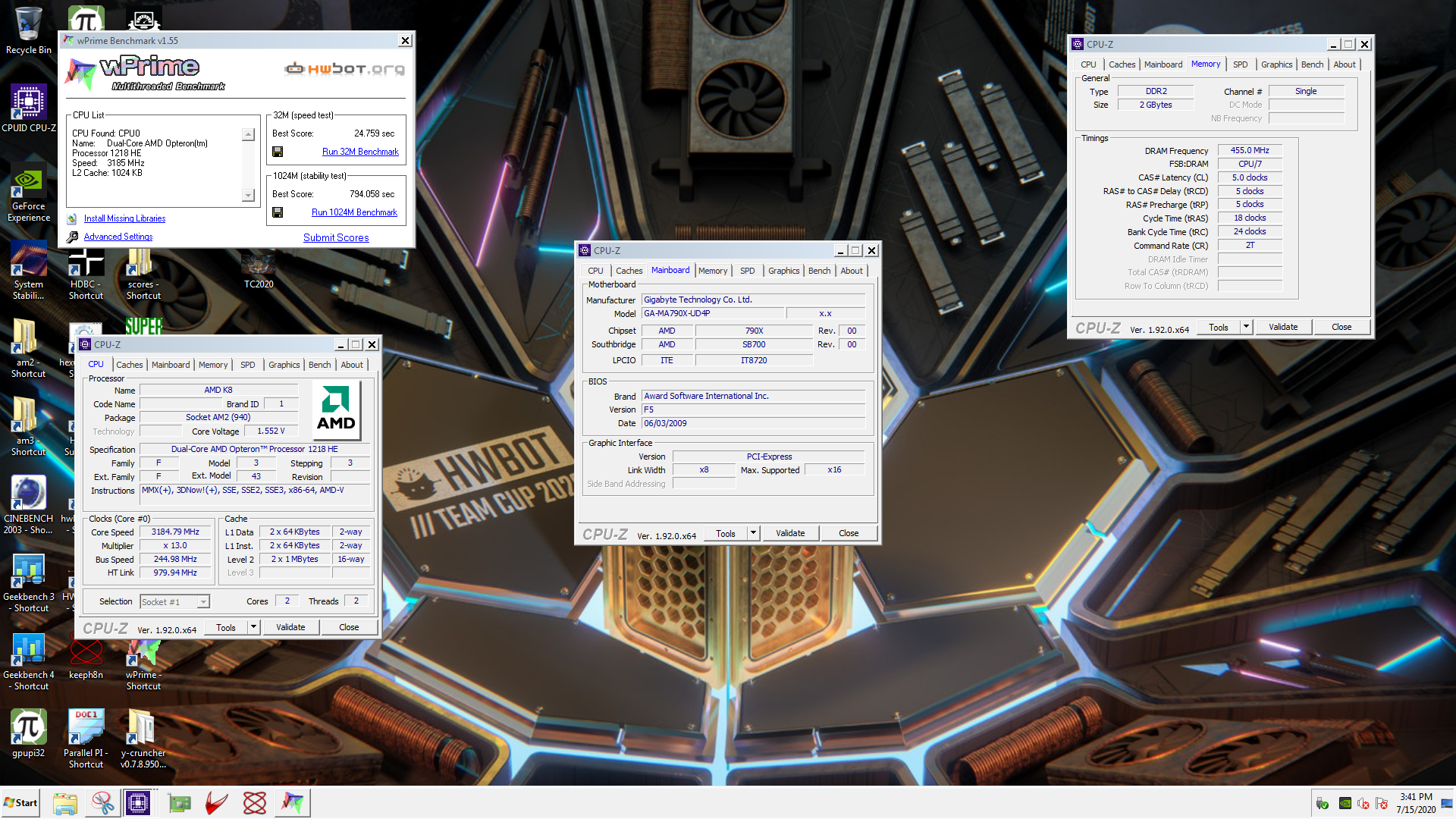Launch Geekbench 4 Shortcut
The image size is (1456, 819).
coord(28,661)
